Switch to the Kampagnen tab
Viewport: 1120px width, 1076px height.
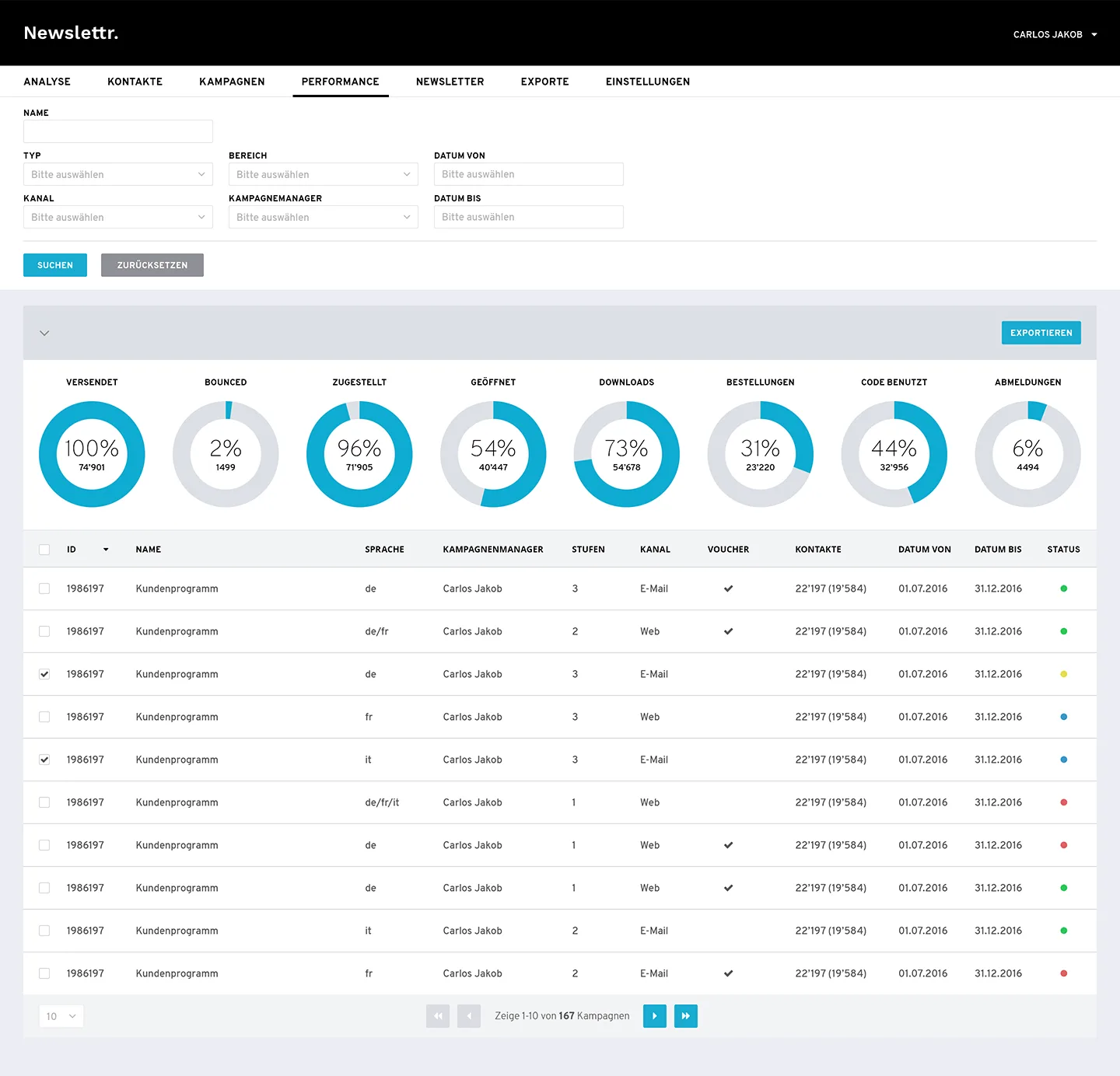coord(232,82)
